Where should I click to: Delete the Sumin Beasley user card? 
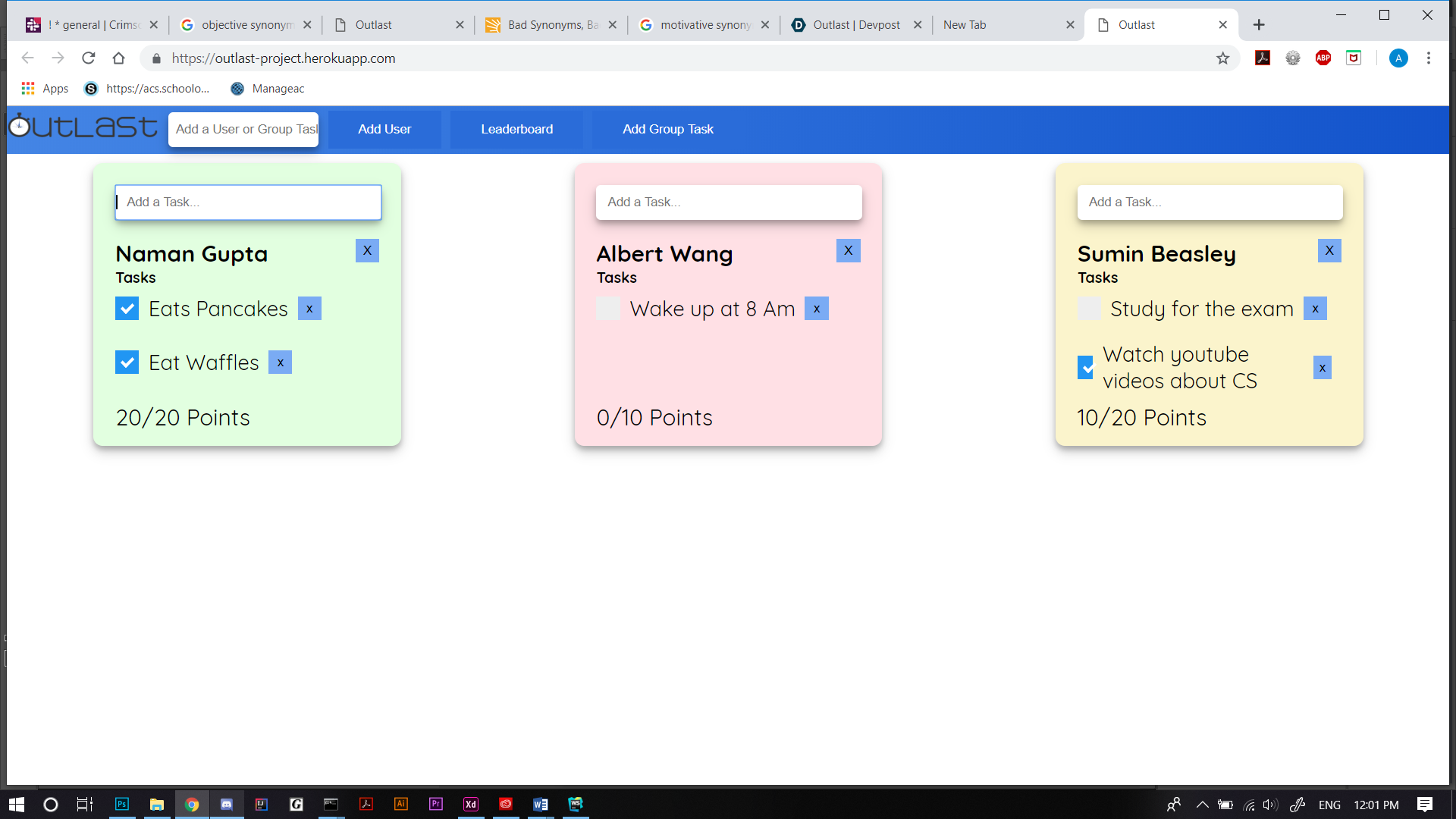click(1329, 250)
